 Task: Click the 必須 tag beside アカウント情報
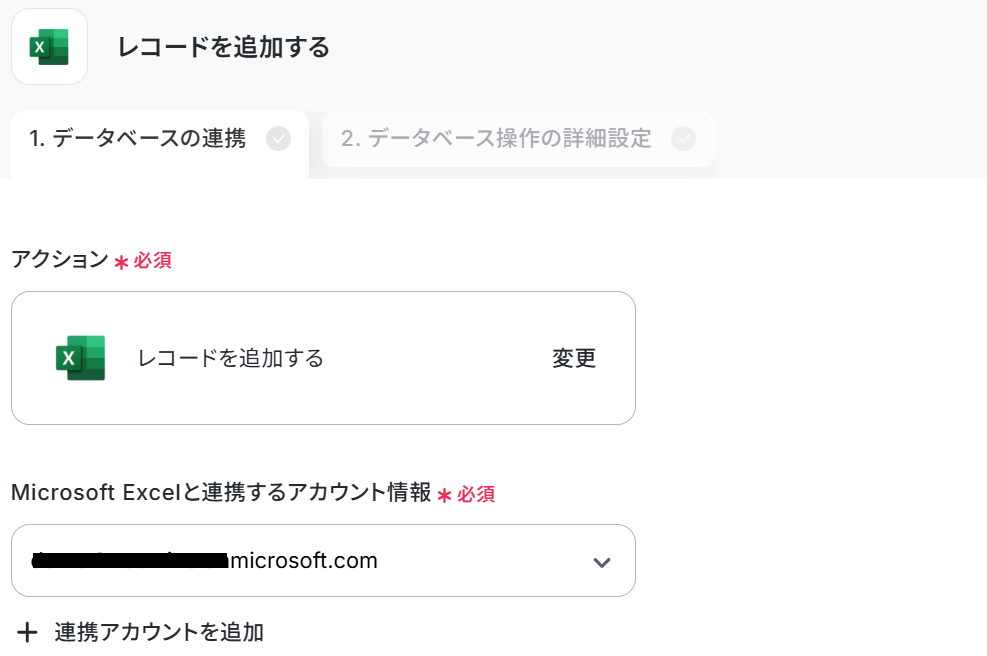click(x=476, y=494)
